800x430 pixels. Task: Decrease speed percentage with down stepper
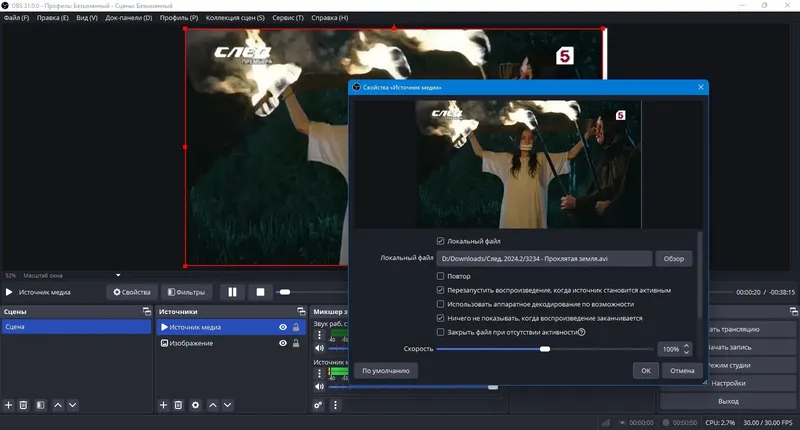687,352
